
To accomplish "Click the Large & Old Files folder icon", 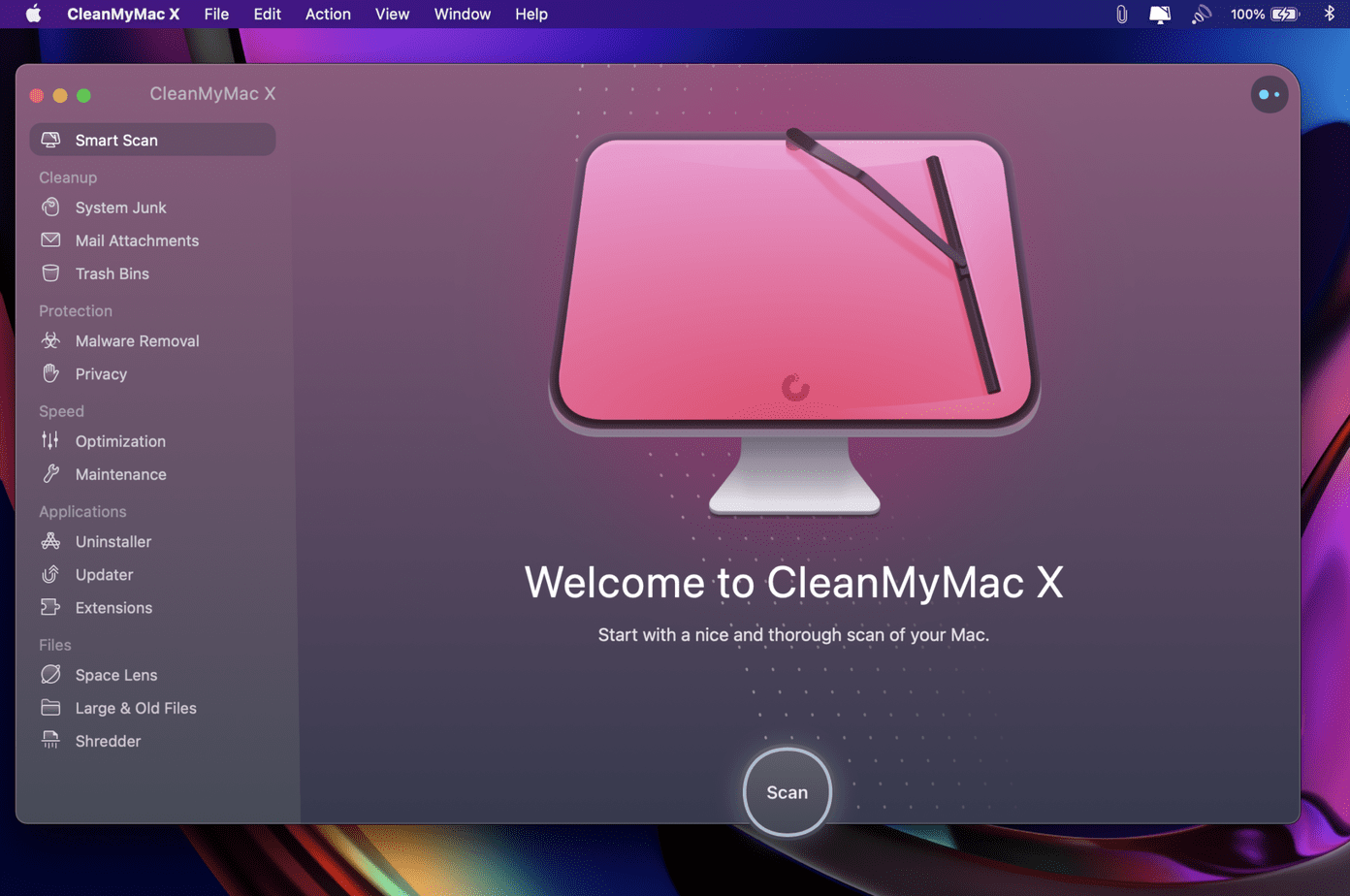I will pyautogui.click(x=50, y=708).
